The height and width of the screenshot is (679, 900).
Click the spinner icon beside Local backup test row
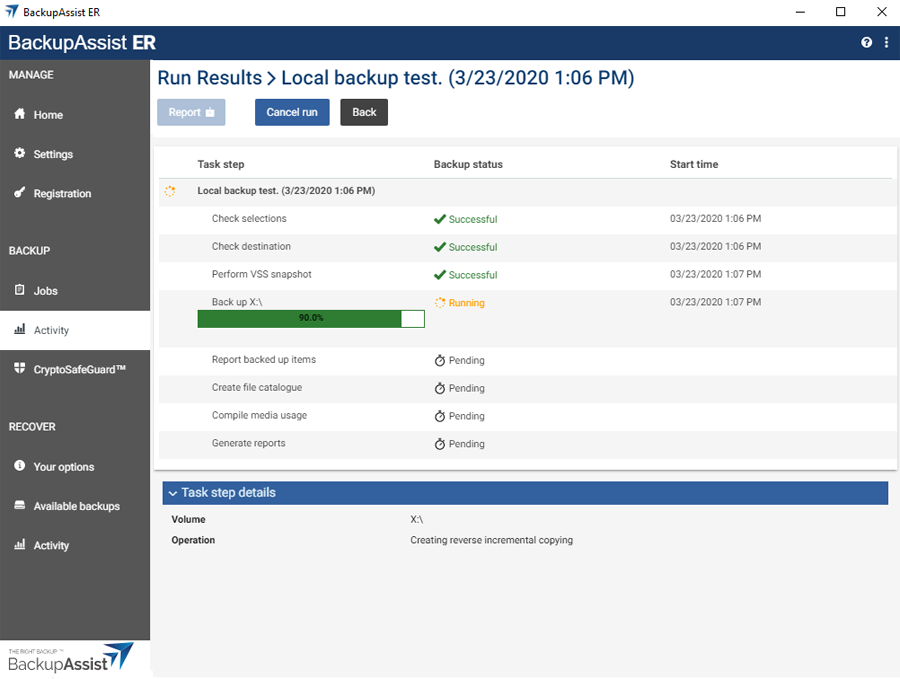click(x=170, y=191)
